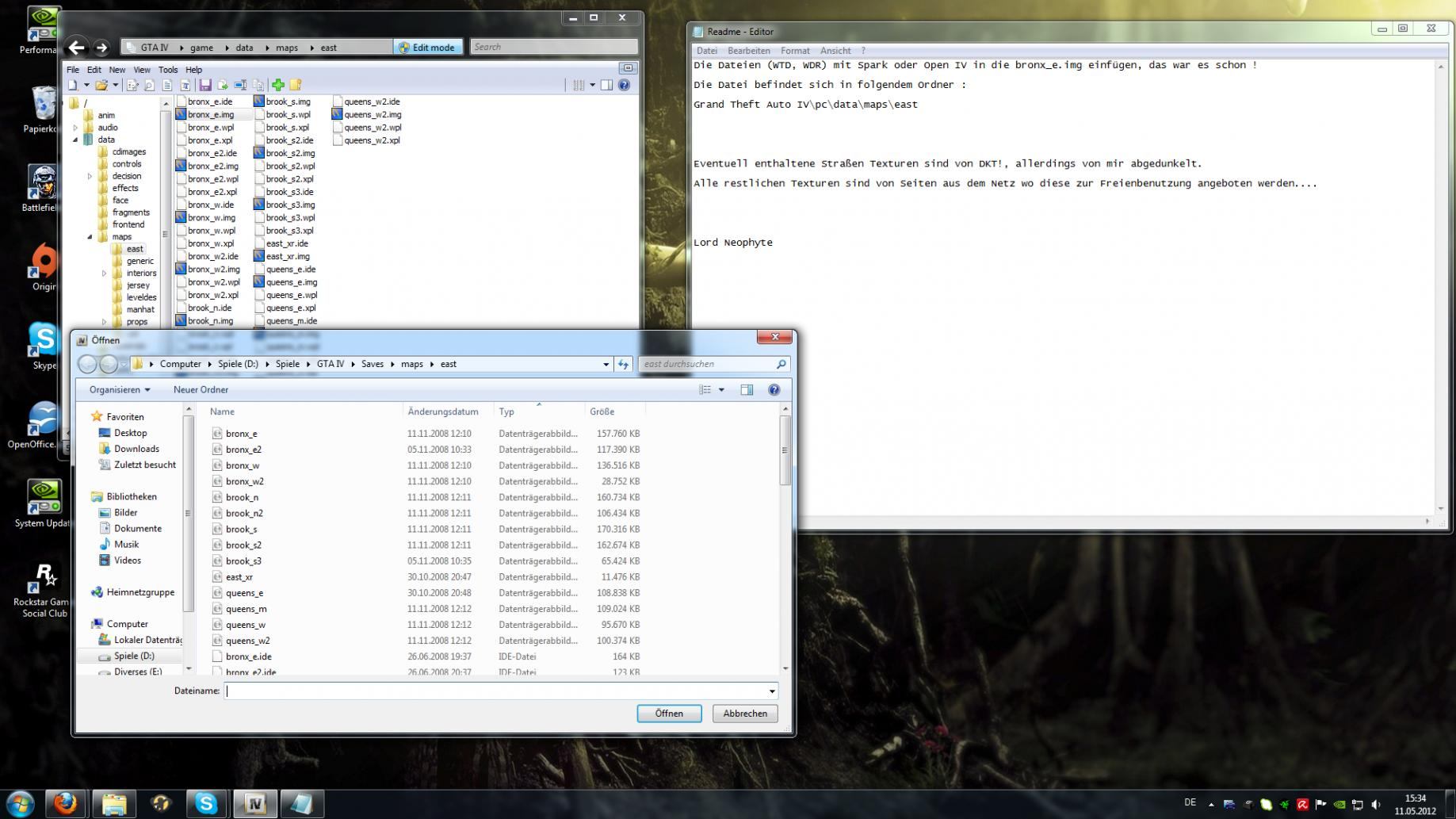
Task: Click the OpenIV view mode columns icon
Action: 579,85
